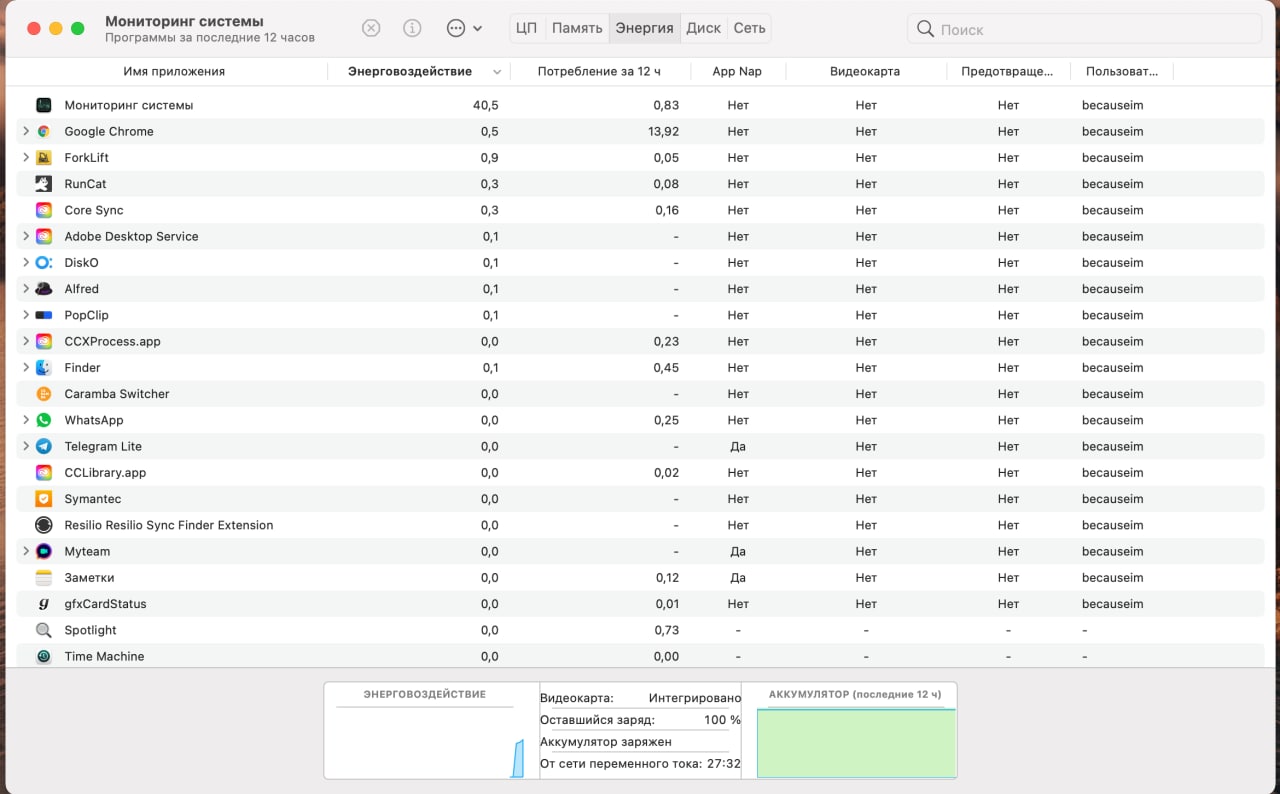Viewport: 1280px width, 794px height.
Task: Switch to the ЦП tab
Action: 527,28
